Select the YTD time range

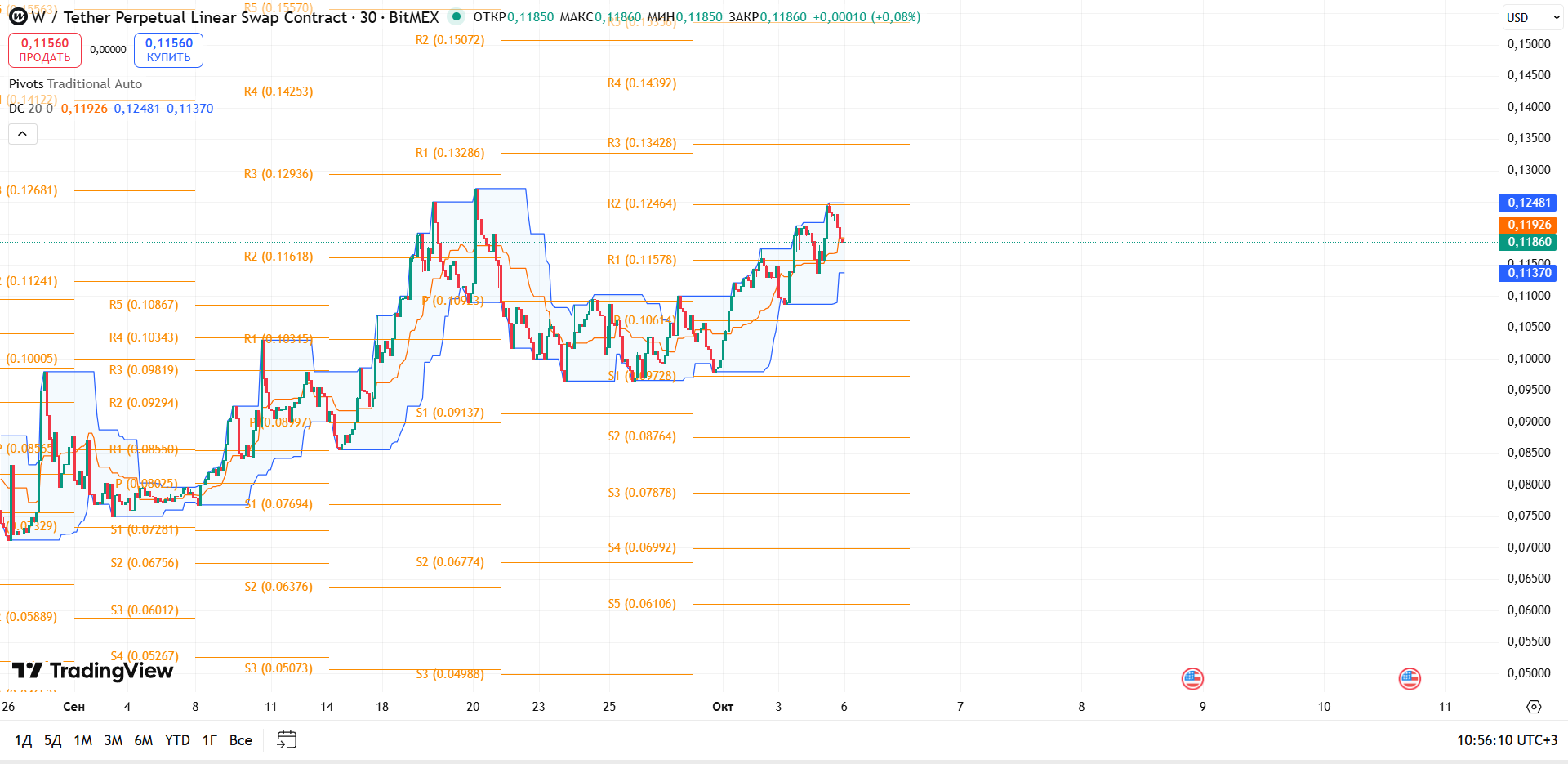(177, 740)
